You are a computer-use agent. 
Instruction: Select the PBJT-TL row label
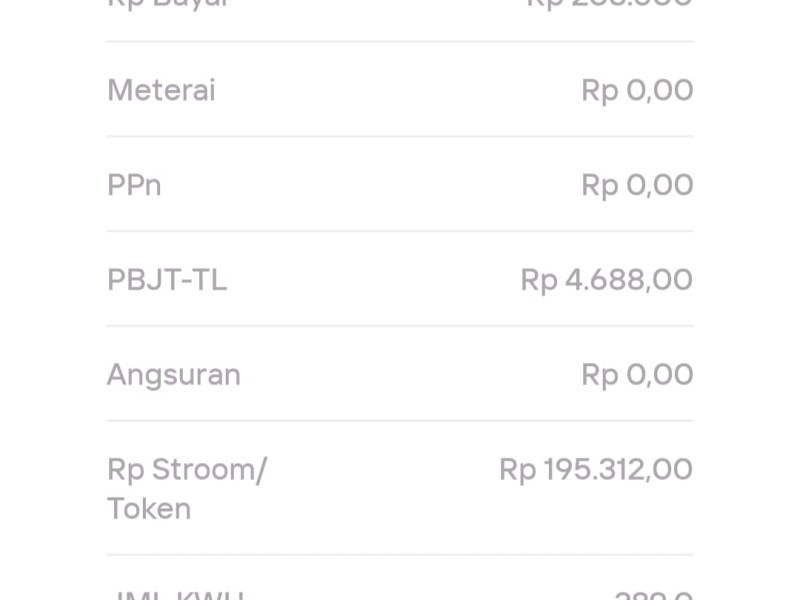[x=167, y=280]
